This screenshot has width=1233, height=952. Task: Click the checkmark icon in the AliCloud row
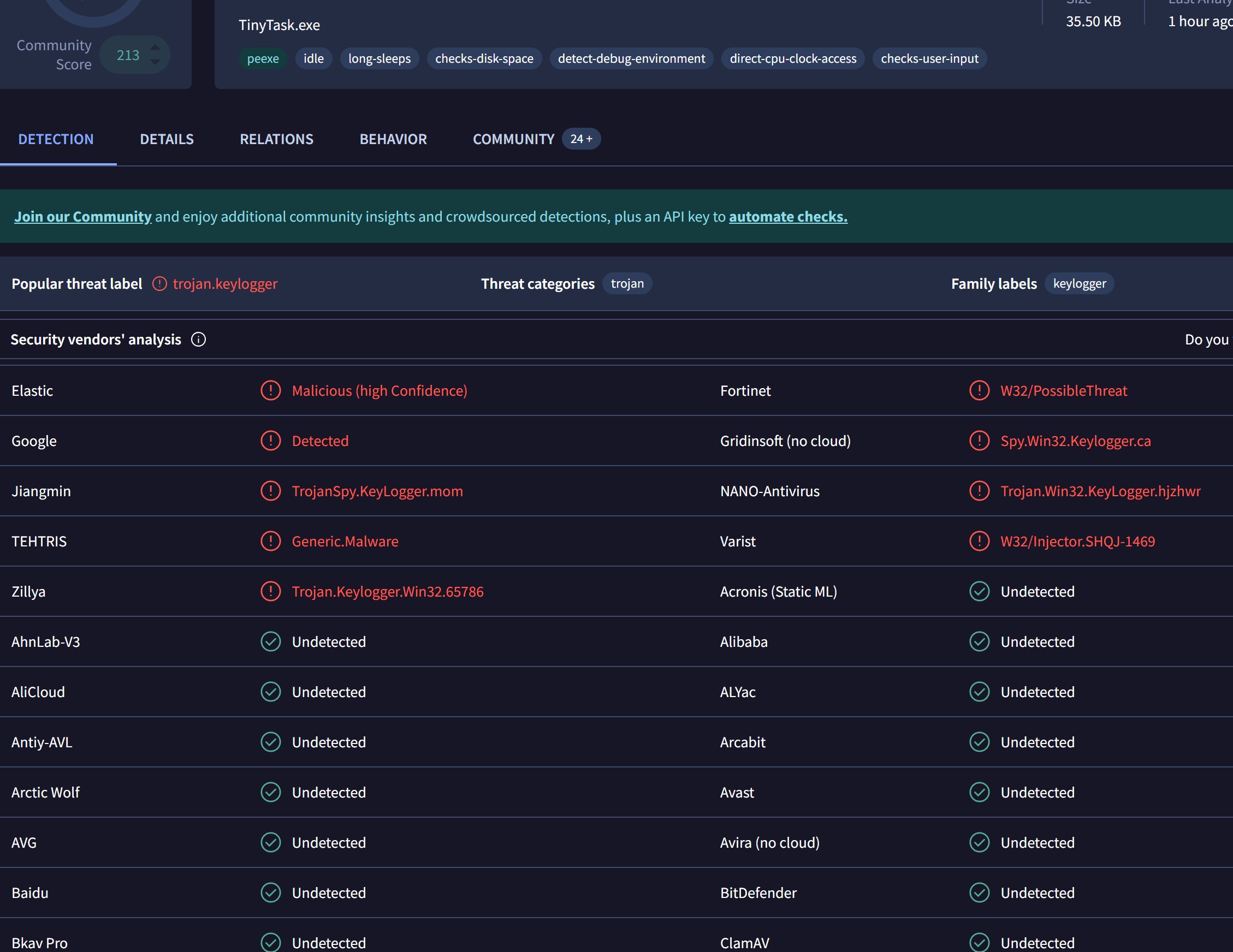[x=271, y=692]
